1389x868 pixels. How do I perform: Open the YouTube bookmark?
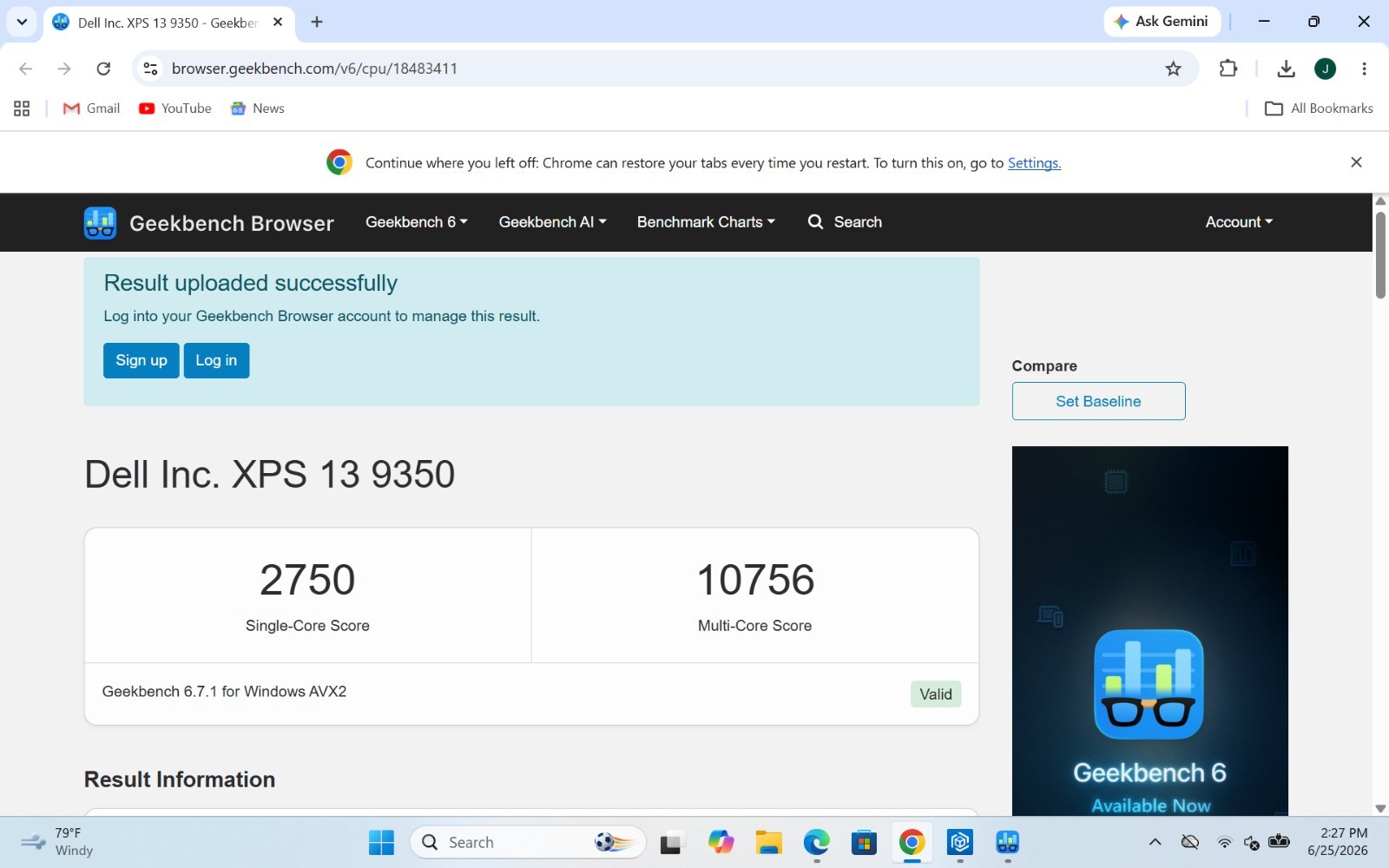[x=174, y=108]
